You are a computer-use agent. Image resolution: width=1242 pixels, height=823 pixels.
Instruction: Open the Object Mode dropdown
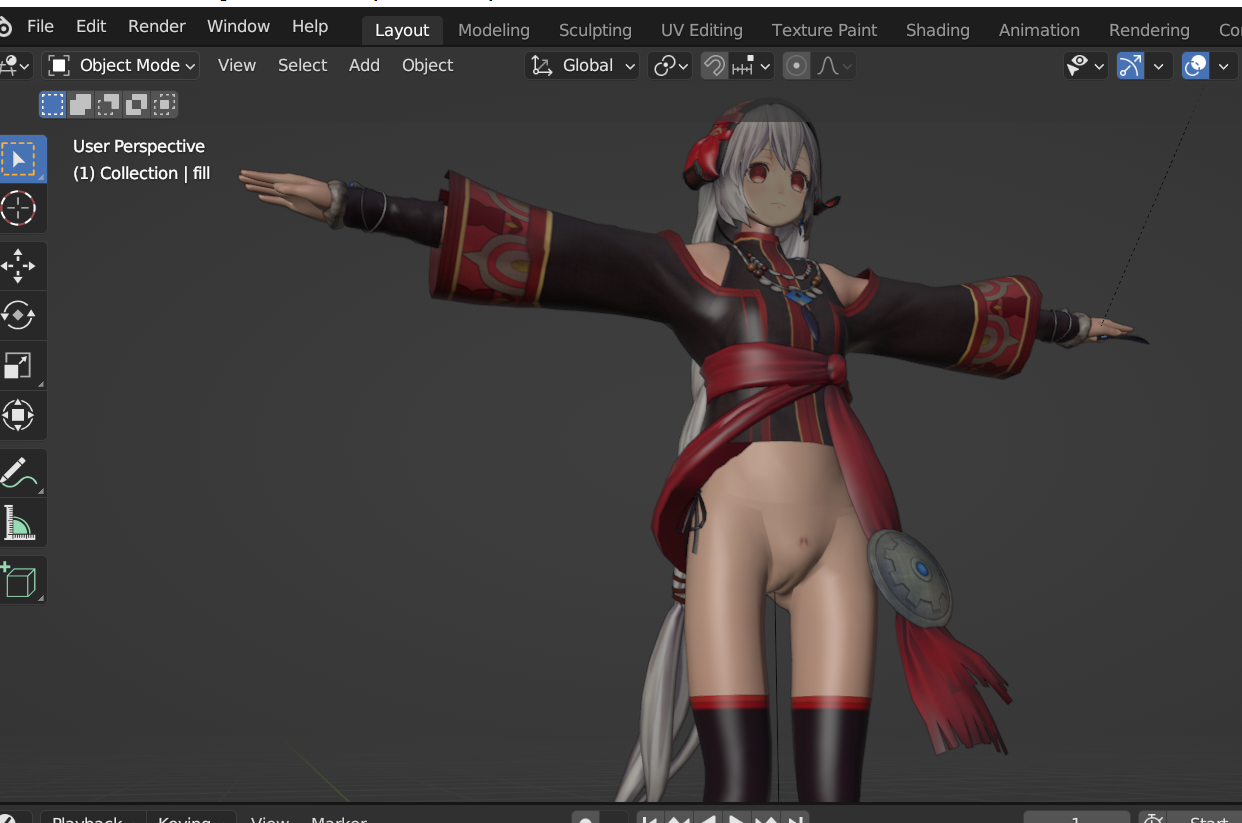121,66
